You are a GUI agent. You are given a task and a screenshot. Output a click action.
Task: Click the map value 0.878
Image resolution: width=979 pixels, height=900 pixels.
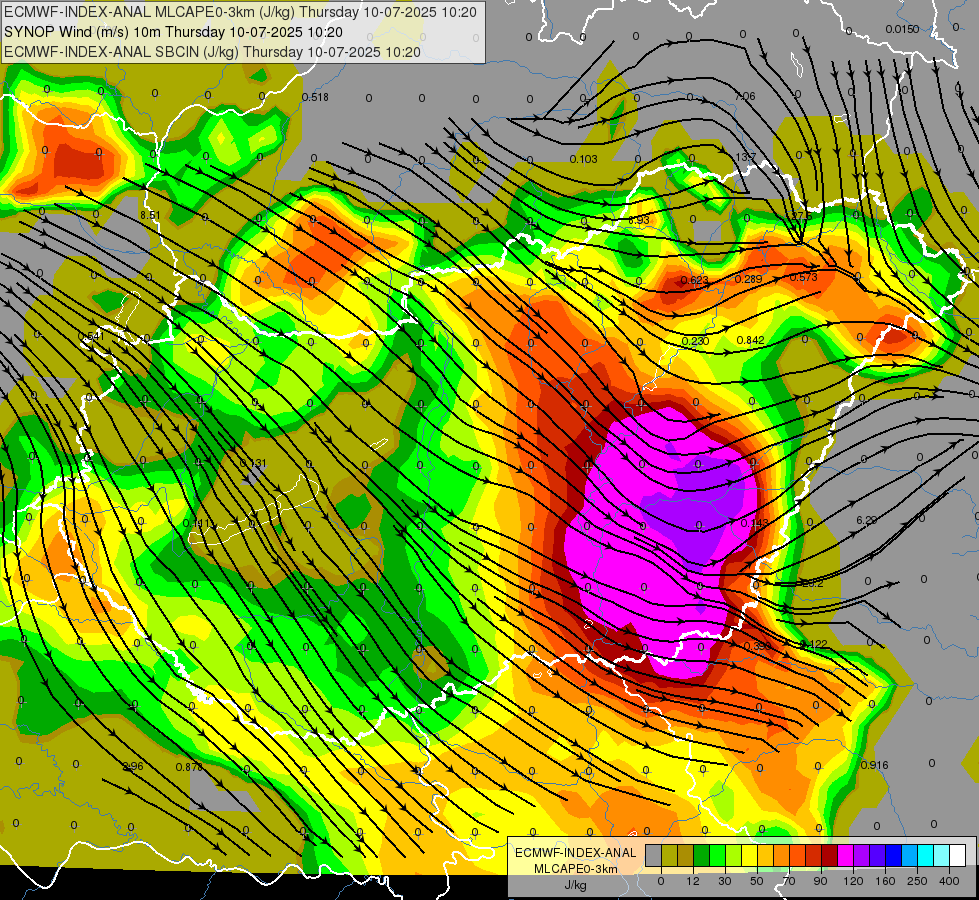click(189, 767)
